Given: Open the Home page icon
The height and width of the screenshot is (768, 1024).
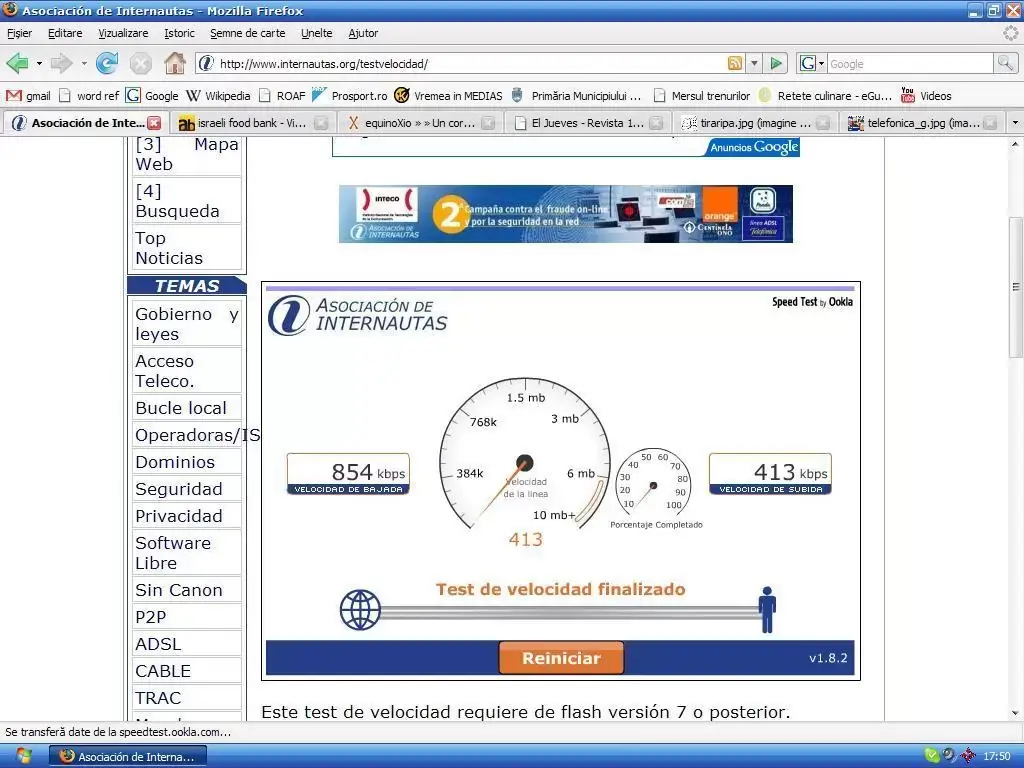Looking at the screenshot, I should click(x=174, y=63).
